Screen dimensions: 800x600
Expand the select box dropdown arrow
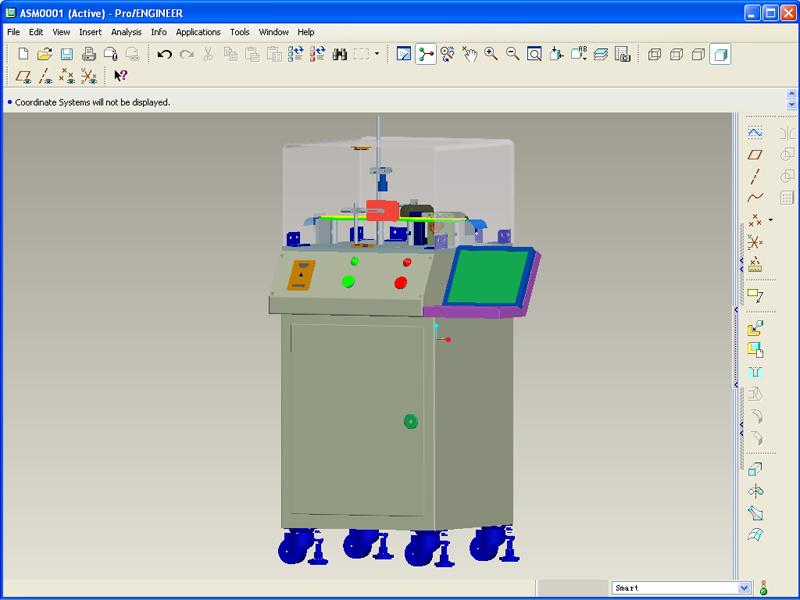pos(377,54)
